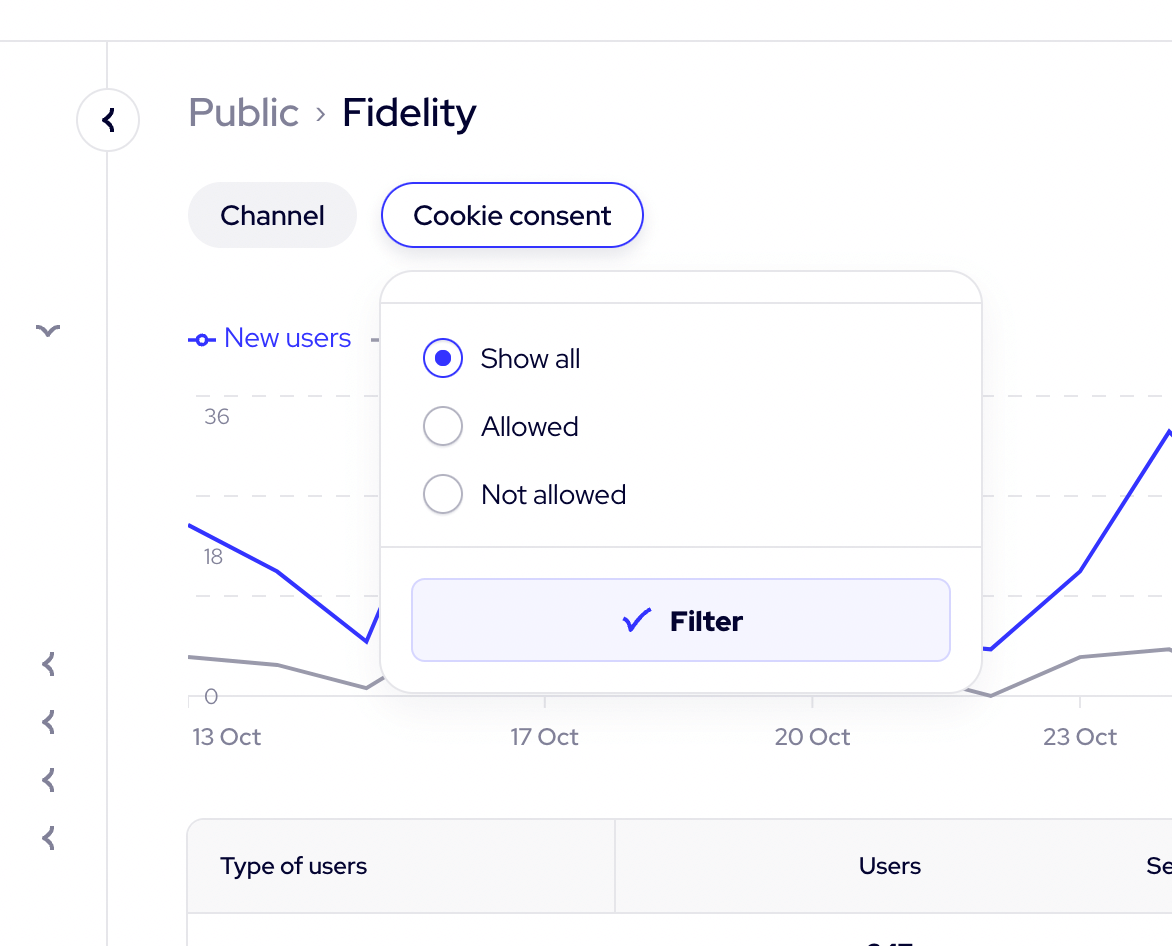Click the 13 Oct axis label
The height and width of the screenshot is (946, 1172).
click(x=227, y=737)
